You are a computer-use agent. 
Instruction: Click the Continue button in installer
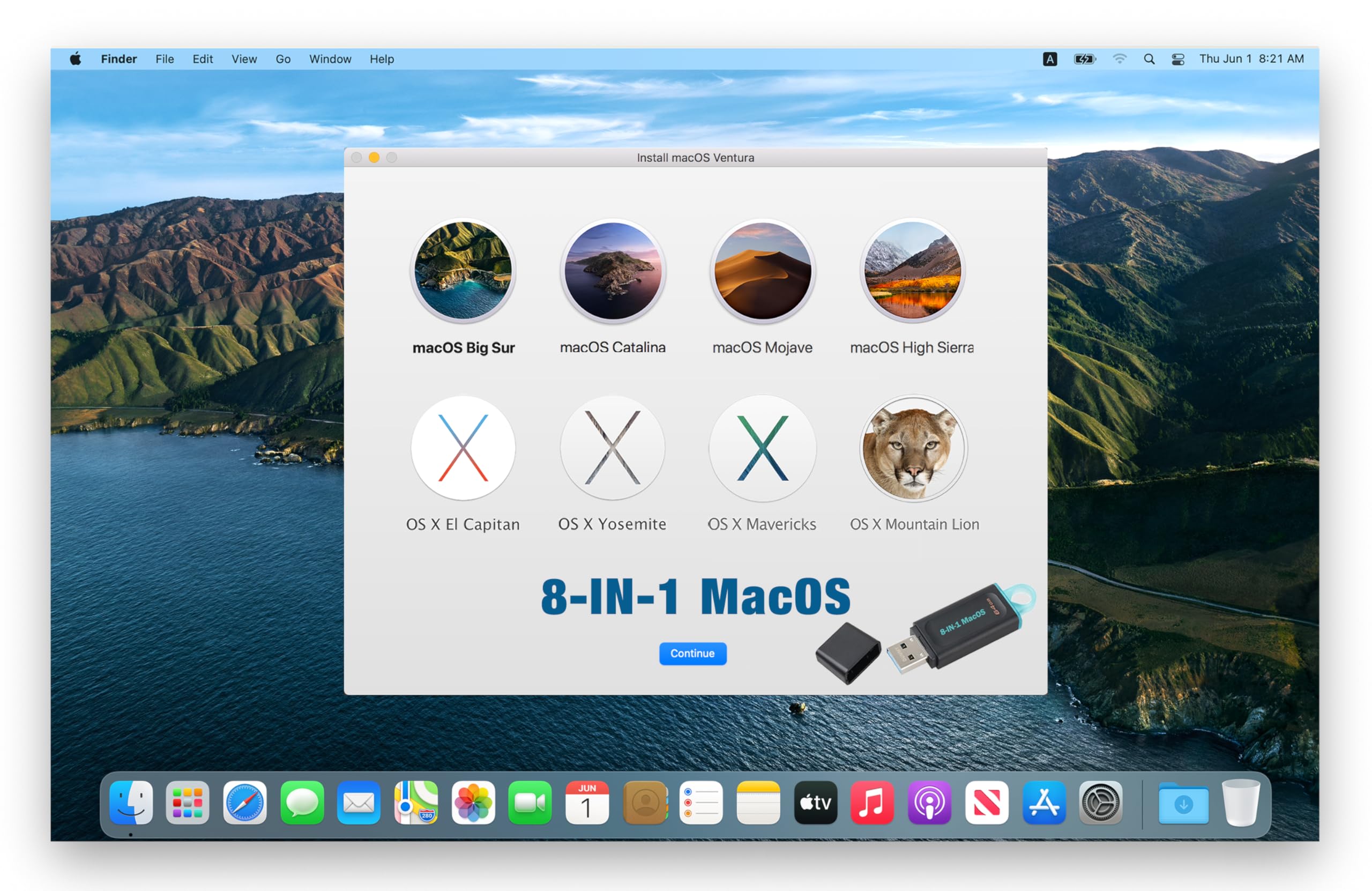(x=692, y=654)
